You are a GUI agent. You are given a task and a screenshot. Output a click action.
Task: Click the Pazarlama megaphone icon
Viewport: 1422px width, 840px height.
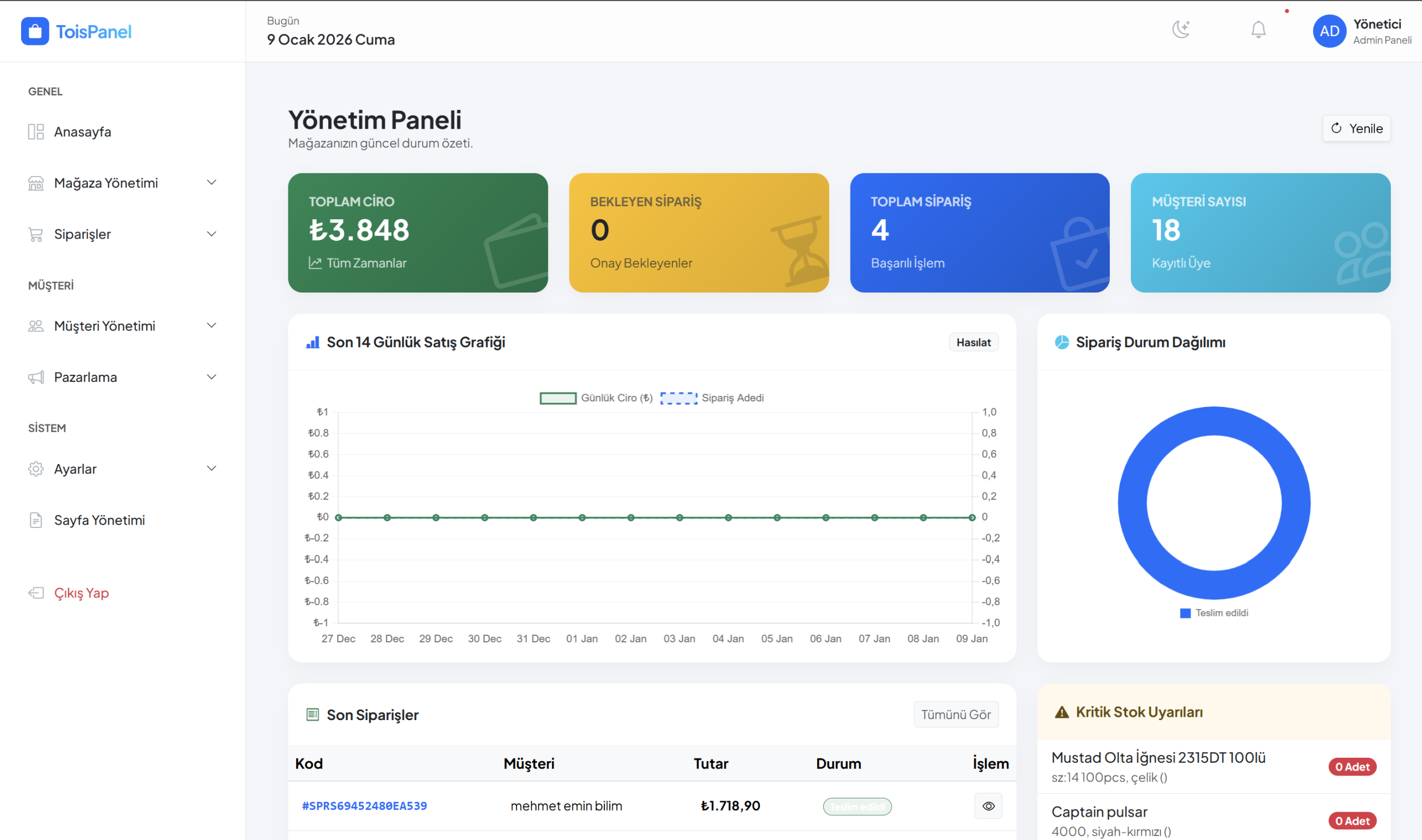(x=36, y=378)
